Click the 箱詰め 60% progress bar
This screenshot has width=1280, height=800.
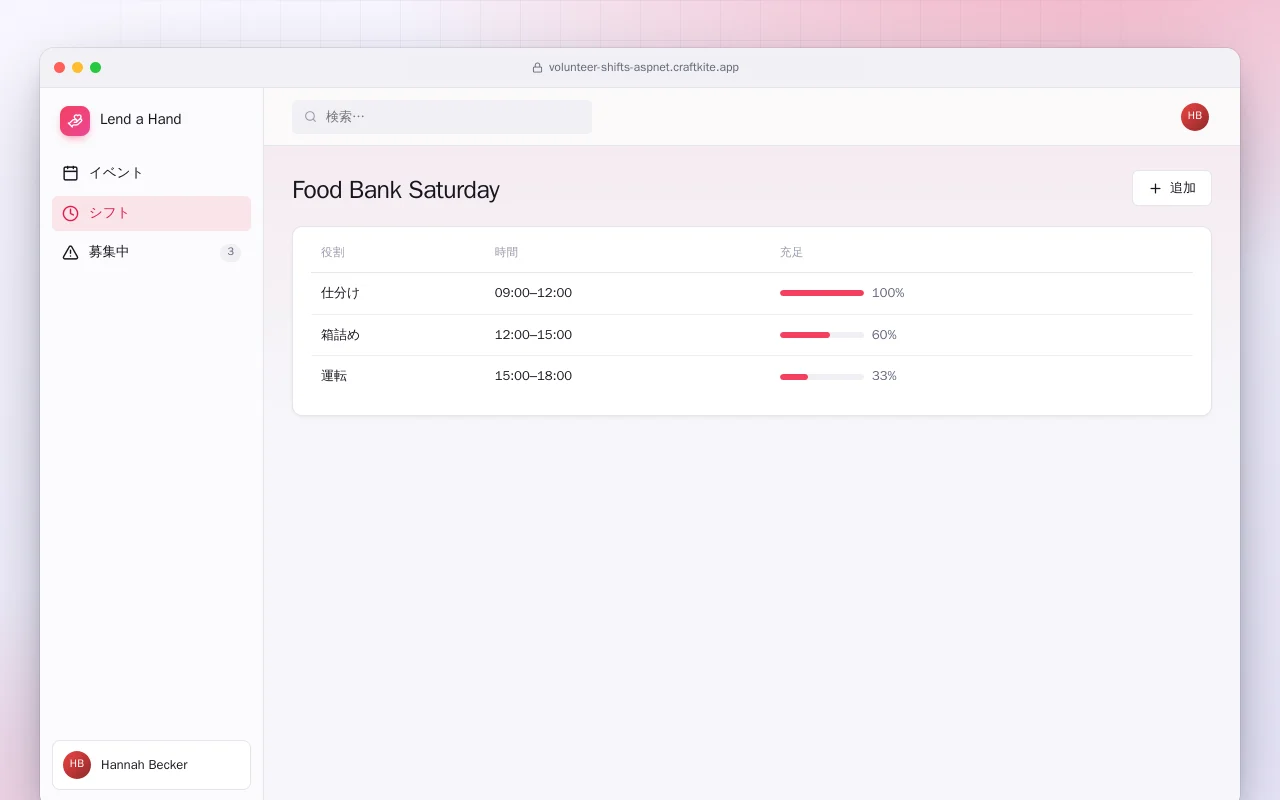pos(822,335)
